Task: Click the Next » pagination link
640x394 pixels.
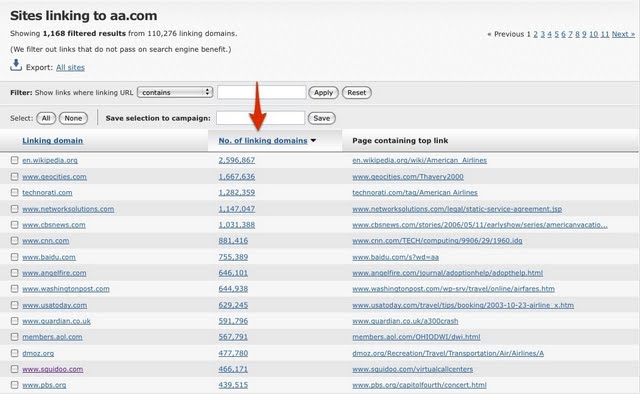Action: (623, 34)
